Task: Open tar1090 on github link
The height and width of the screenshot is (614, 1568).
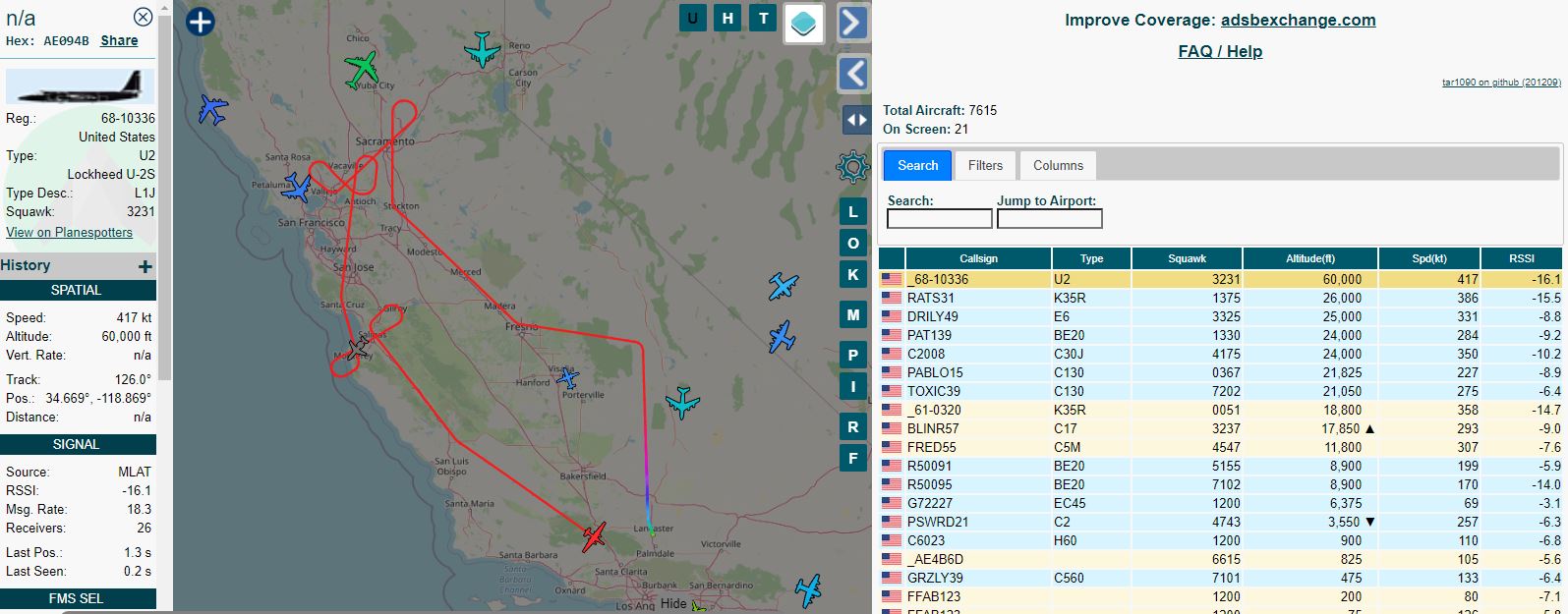Action: [1501, 83]
